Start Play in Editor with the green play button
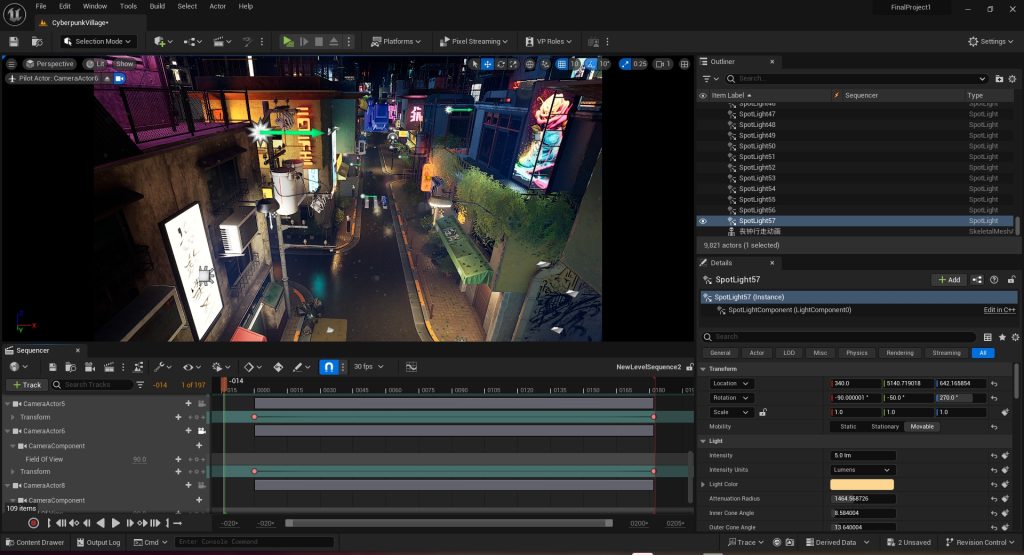 point(288,41)
